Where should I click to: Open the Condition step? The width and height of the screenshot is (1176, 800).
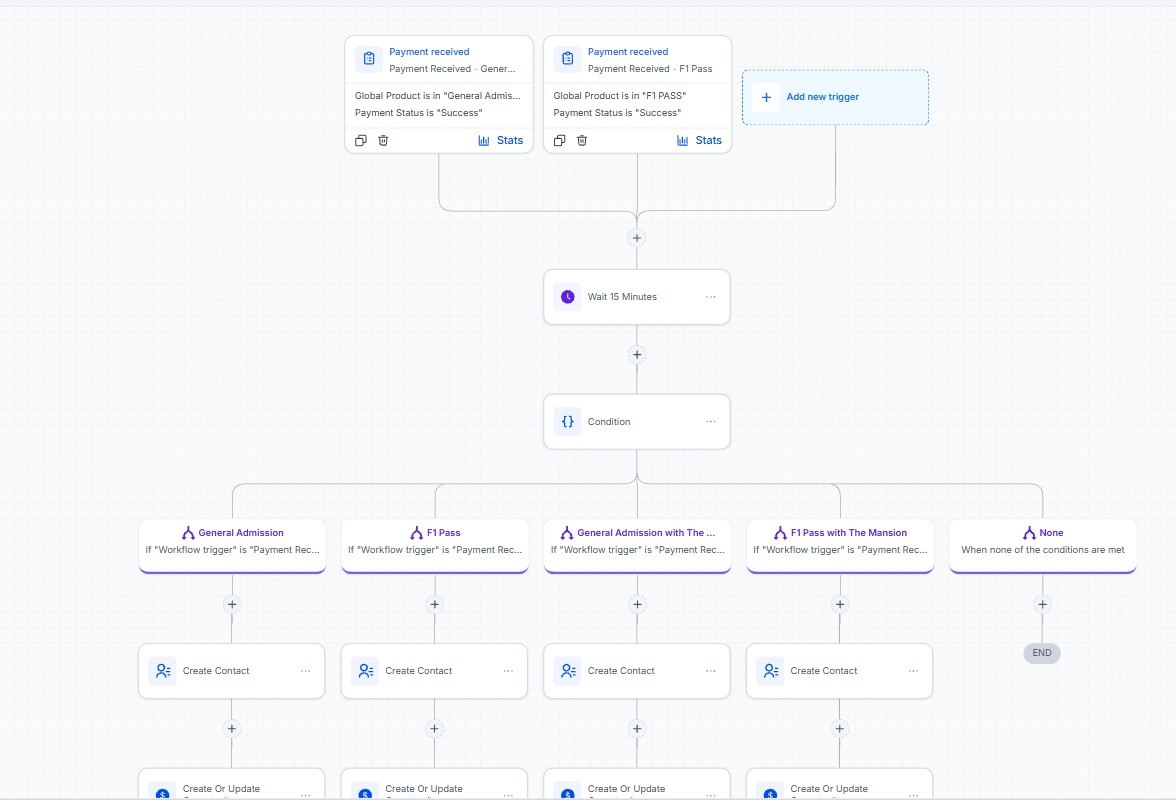[637, 421]
